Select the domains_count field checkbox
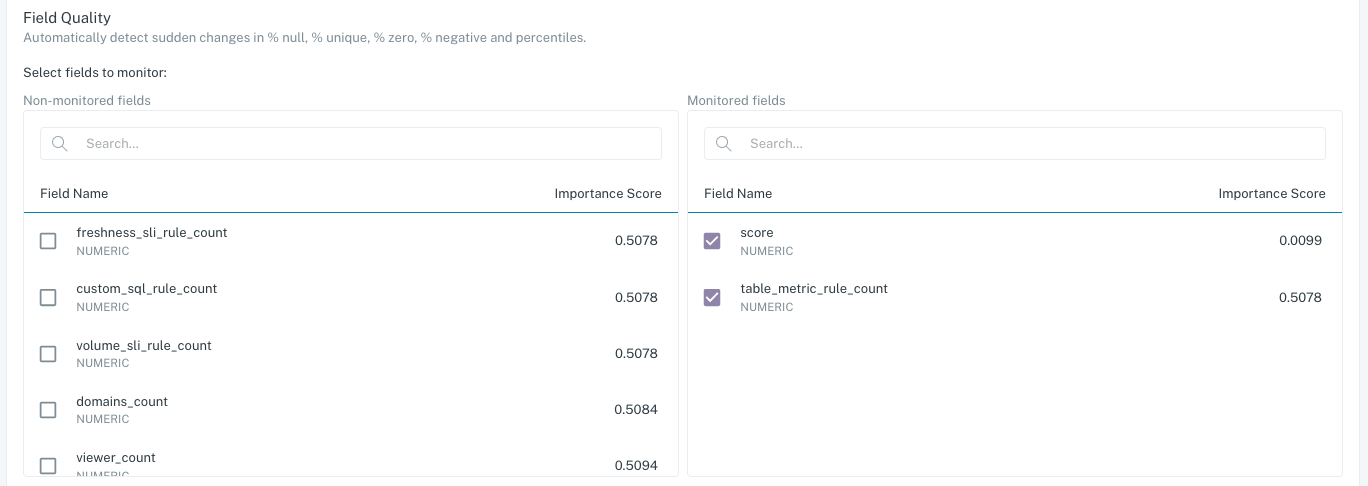This screenshot has width=1368, height=486. coord(48,409)
